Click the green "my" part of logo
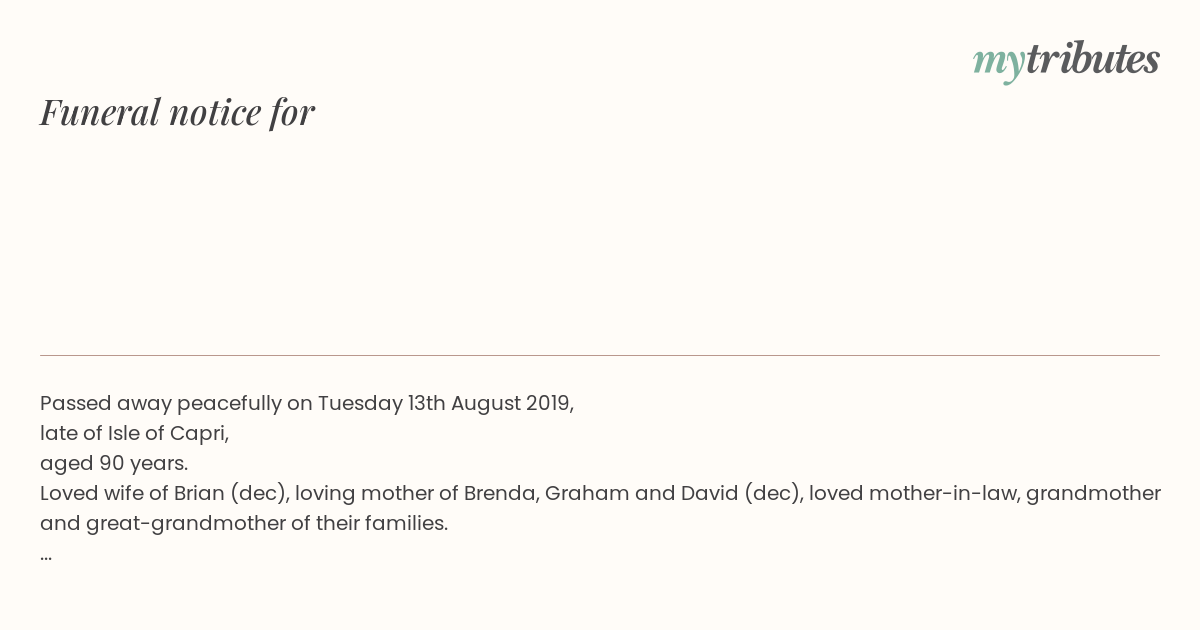1200x630 pixels. (x=998, y=64)
